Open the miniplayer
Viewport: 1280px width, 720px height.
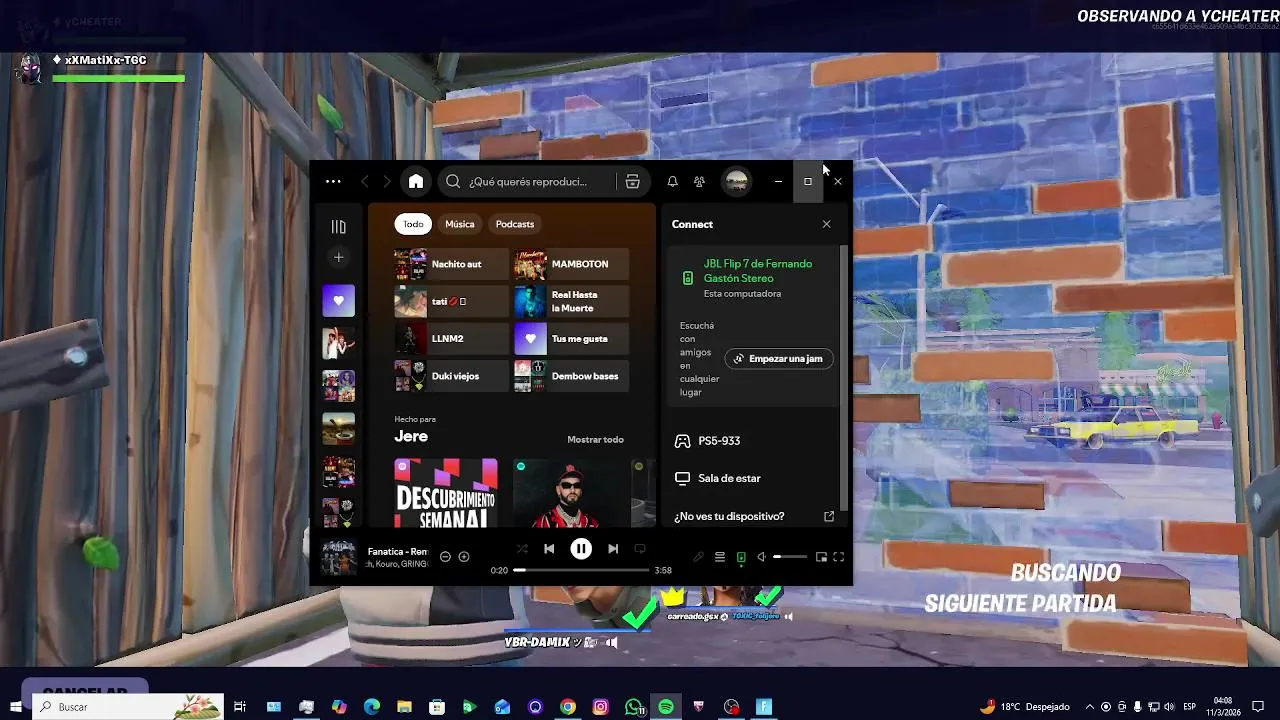tap(821, 557)
